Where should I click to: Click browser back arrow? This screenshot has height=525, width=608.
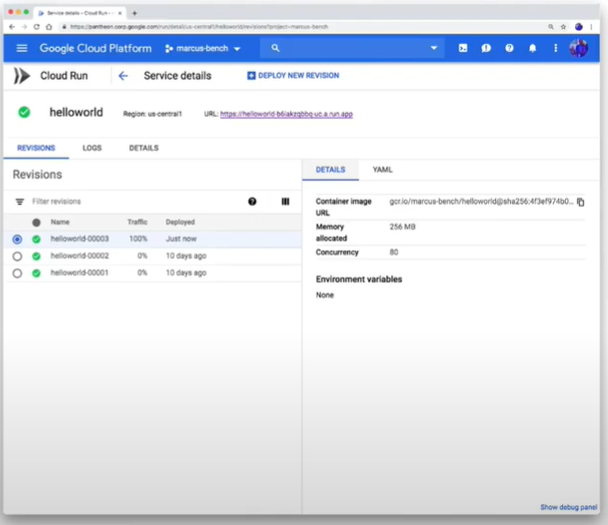click(12, 27)
